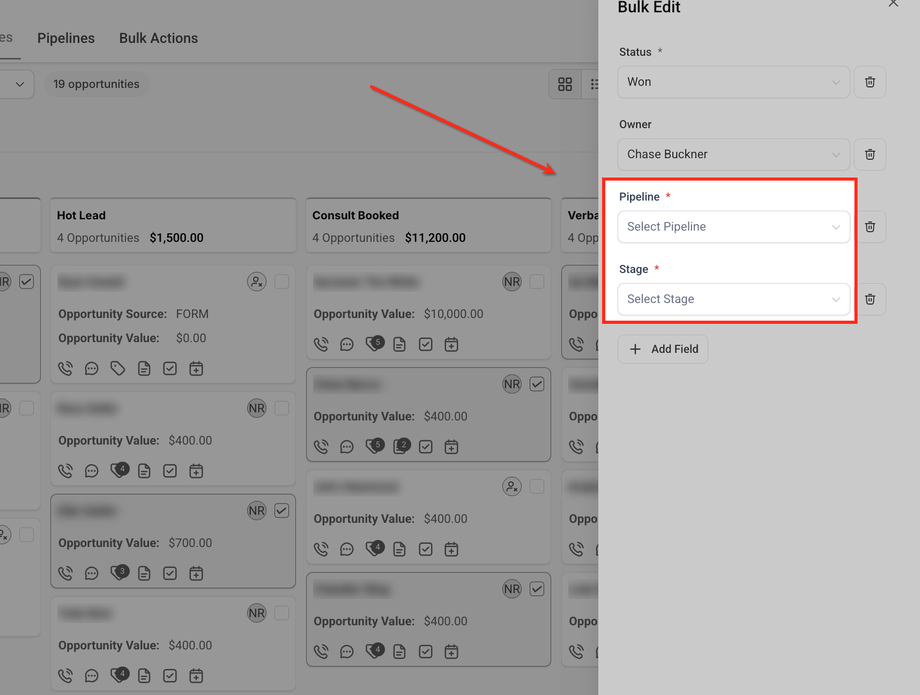Open tags badge 5 on $10,000.00 card
Screen dimensions: 920x695
(x=375, y=343)
